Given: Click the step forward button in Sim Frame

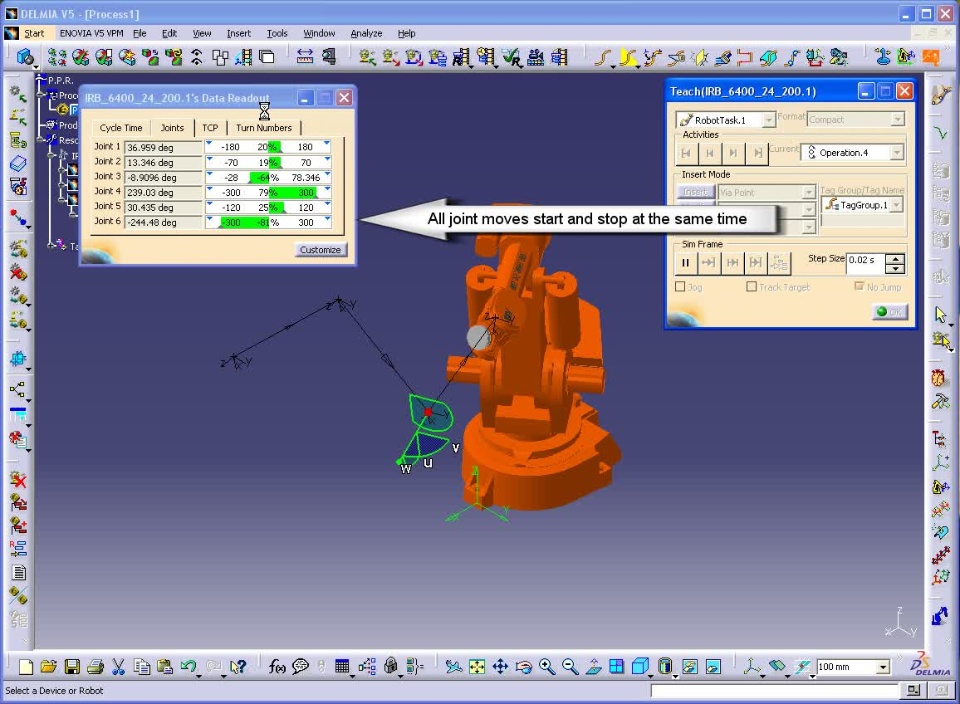Looking at the screenshot, I should point(708,263).
